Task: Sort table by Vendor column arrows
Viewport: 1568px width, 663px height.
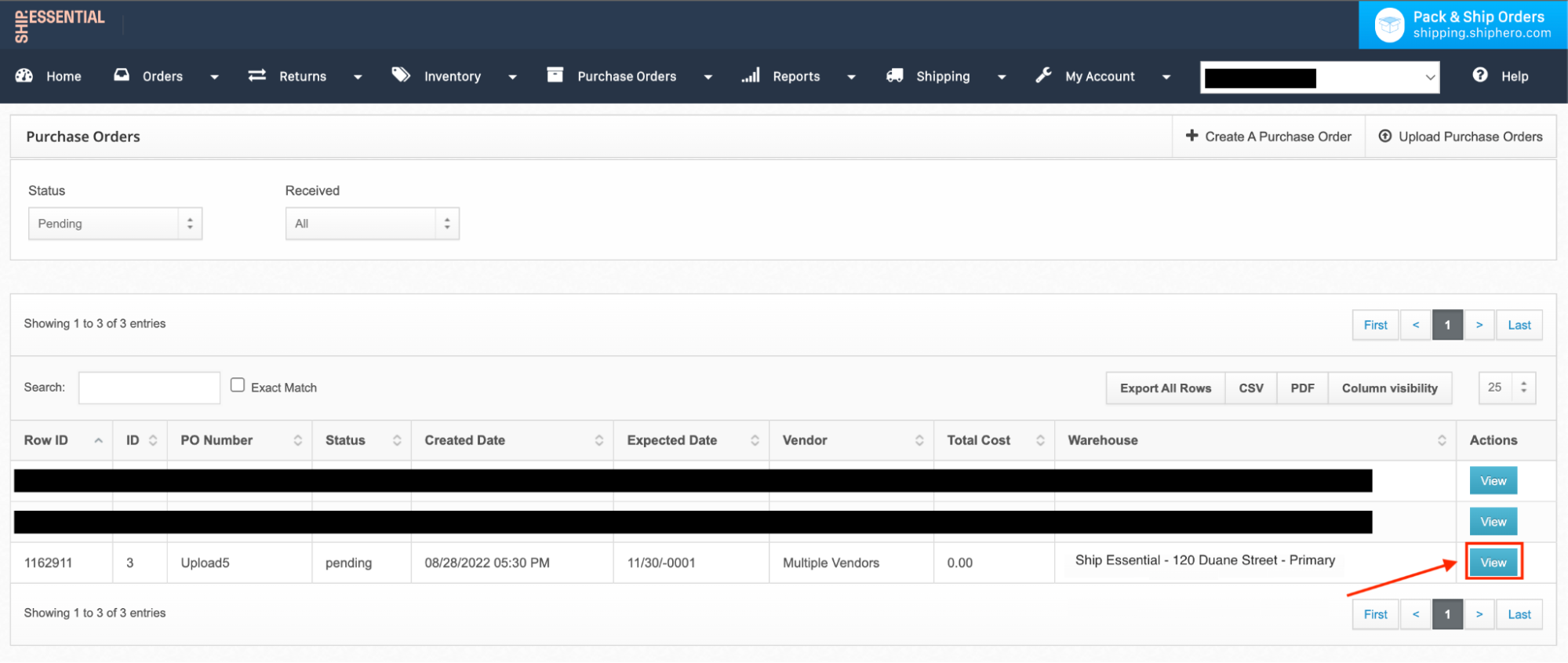Action: click(x=919, y=441)
